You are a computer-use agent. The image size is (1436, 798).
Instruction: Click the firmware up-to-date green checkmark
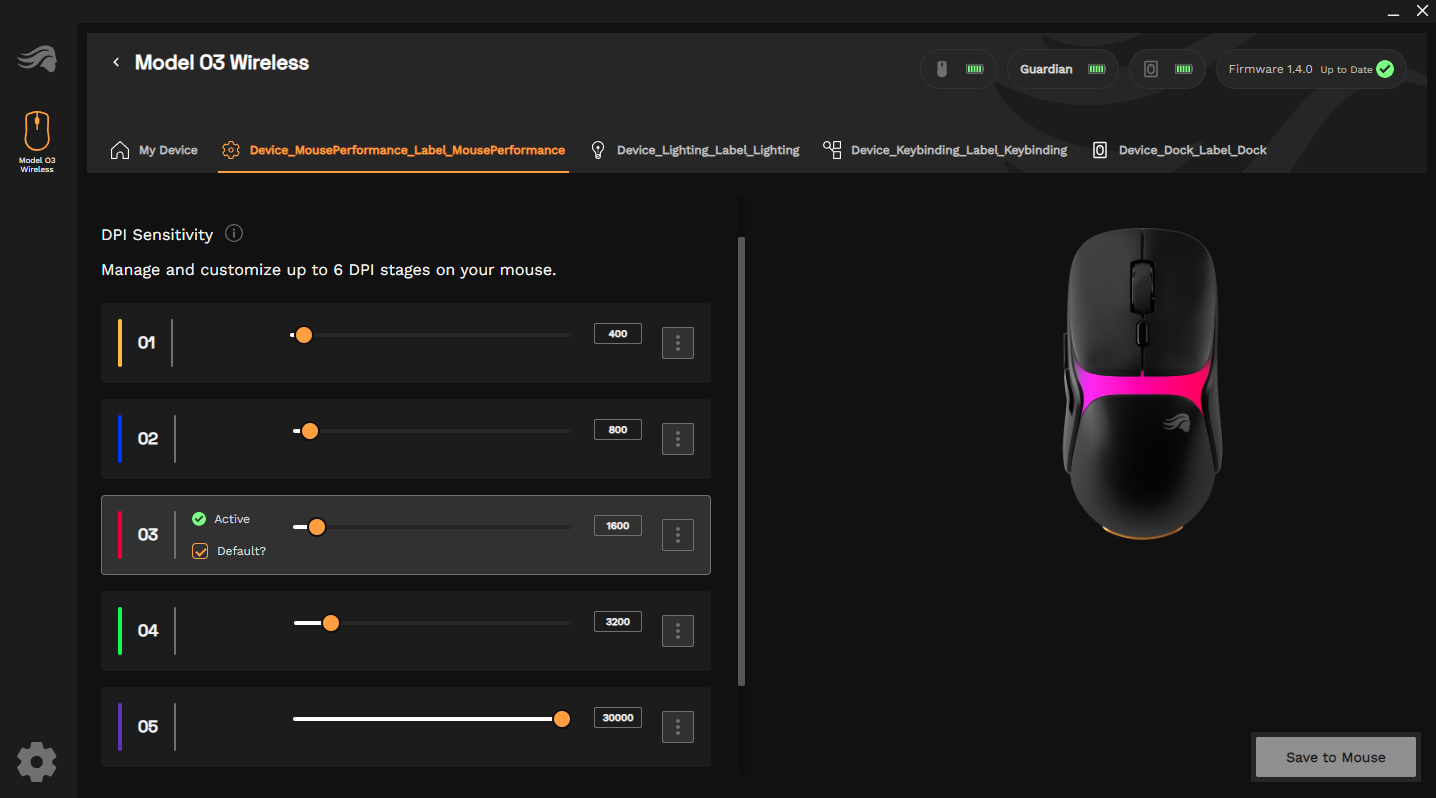point(1384,69)
